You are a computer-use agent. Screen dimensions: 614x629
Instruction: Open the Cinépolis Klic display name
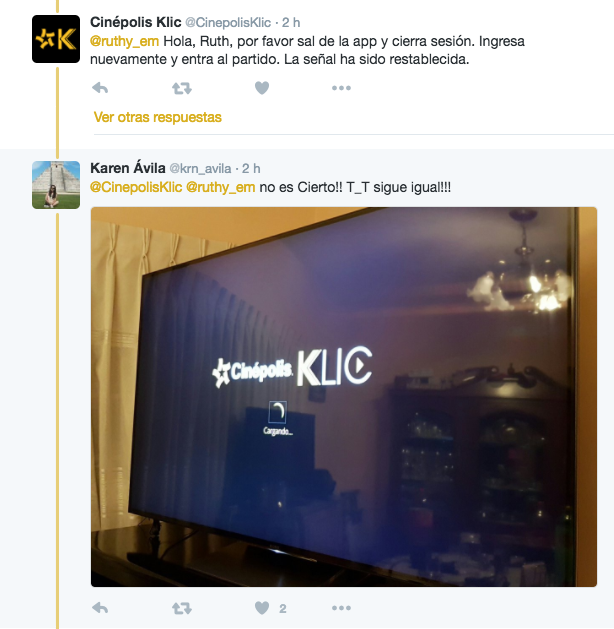[136, 22]
